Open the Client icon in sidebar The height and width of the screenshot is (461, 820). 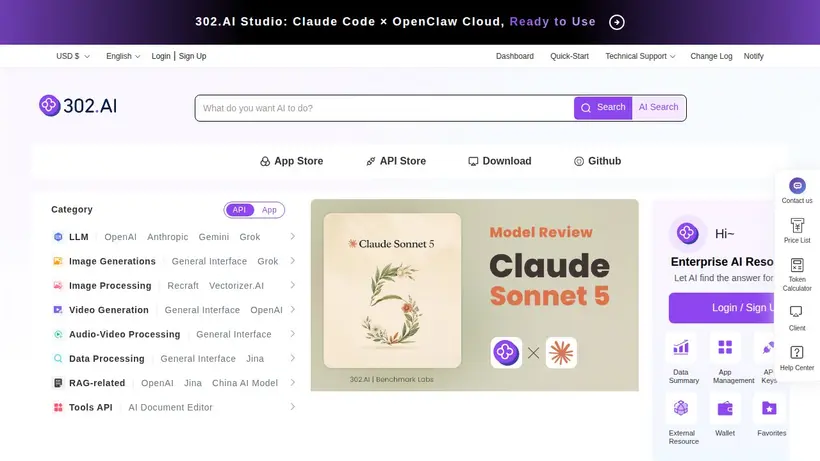(x=796, y=312)
